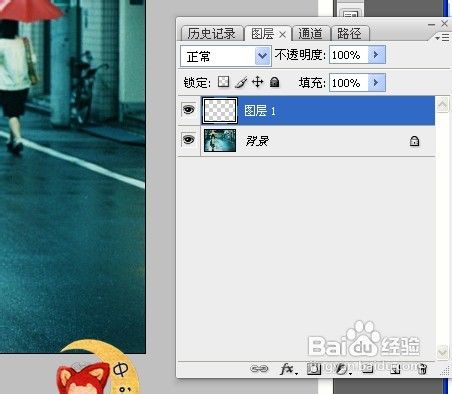The height and width of the screenshot is (394, 452).
Task: Hide 图层 1 using its eye icon
Action: 188,109
